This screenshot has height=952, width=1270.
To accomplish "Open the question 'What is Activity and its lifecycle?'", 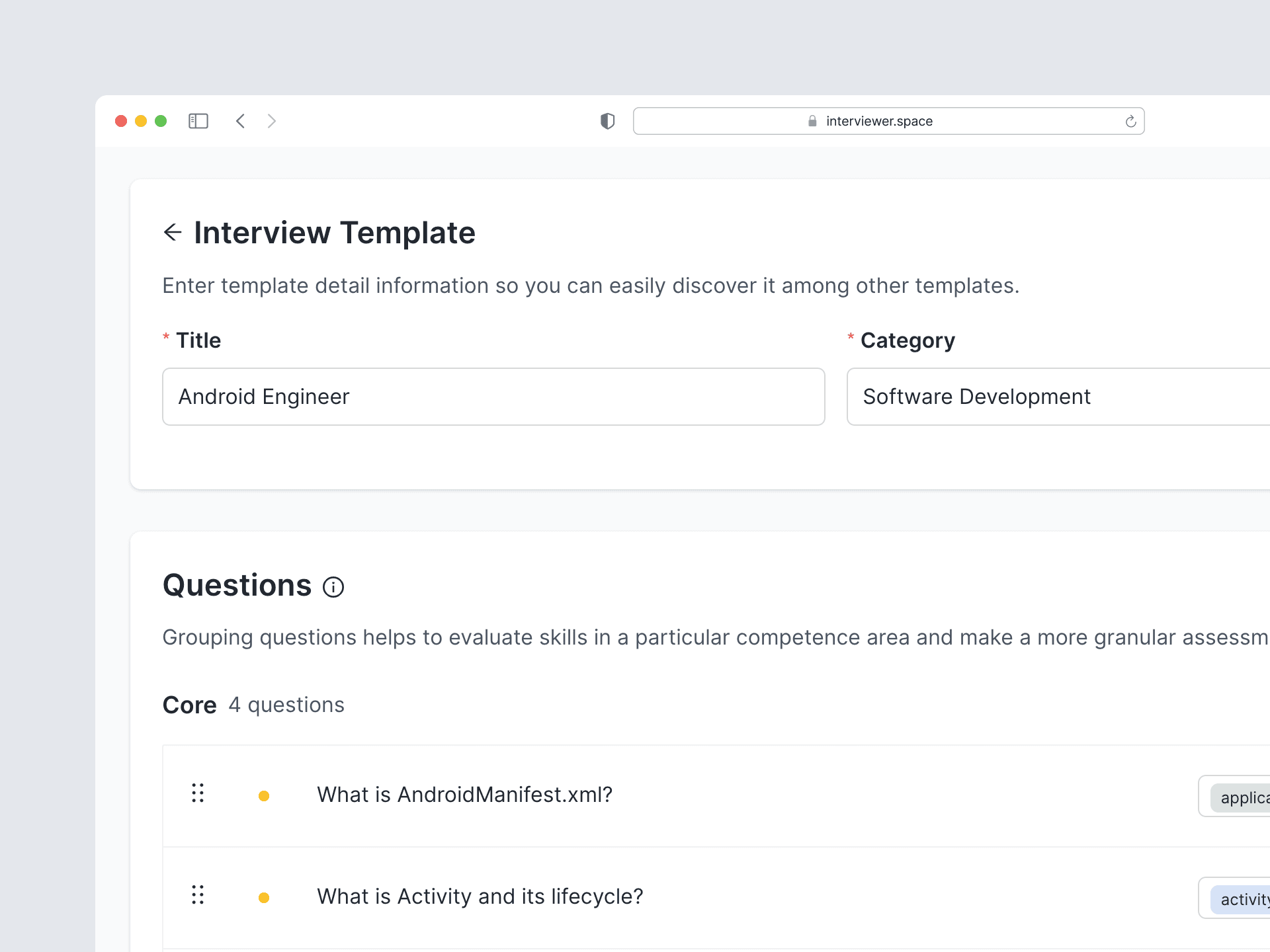I will click(480, 896).
